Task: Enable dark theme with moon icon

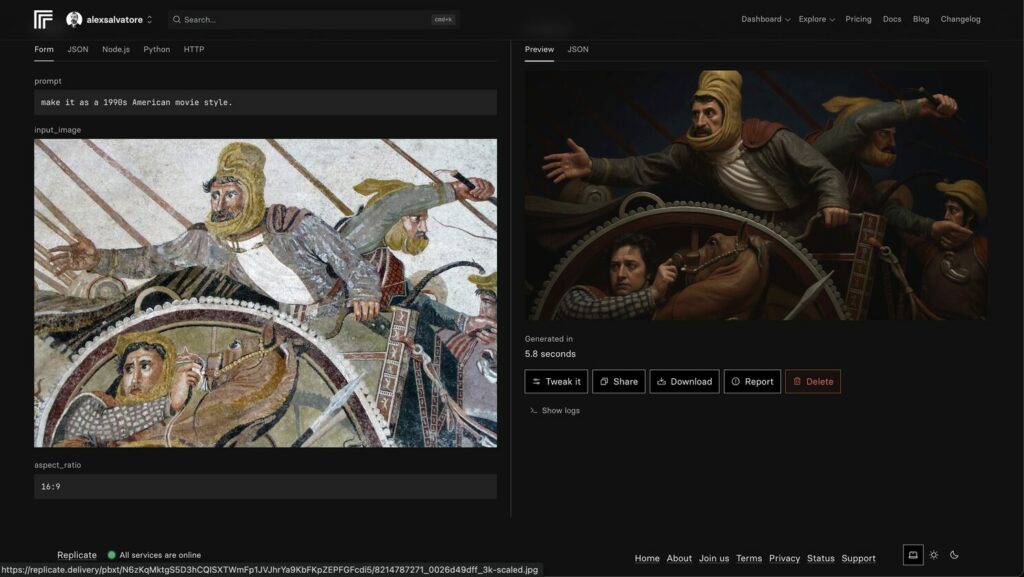Action: coord(954,555)
